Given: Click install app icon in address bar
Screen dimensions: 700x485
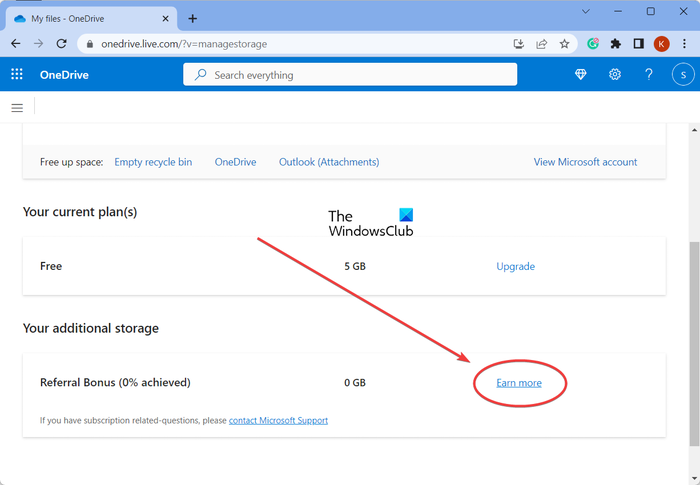Looking at the screenshot, I should pyautogui.click(x=518, y=44).
